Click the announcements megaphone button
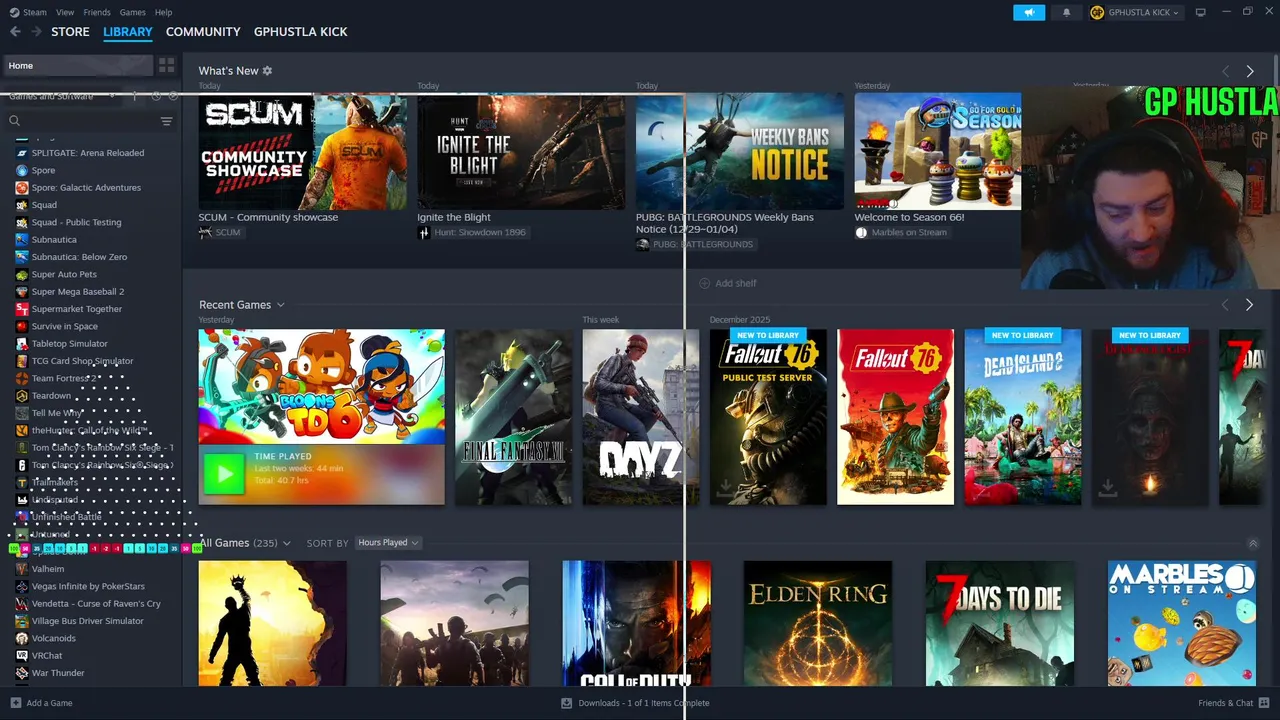Viewport: 1280px width, 720px height. pyautogui.click(x=1028, y=12)
